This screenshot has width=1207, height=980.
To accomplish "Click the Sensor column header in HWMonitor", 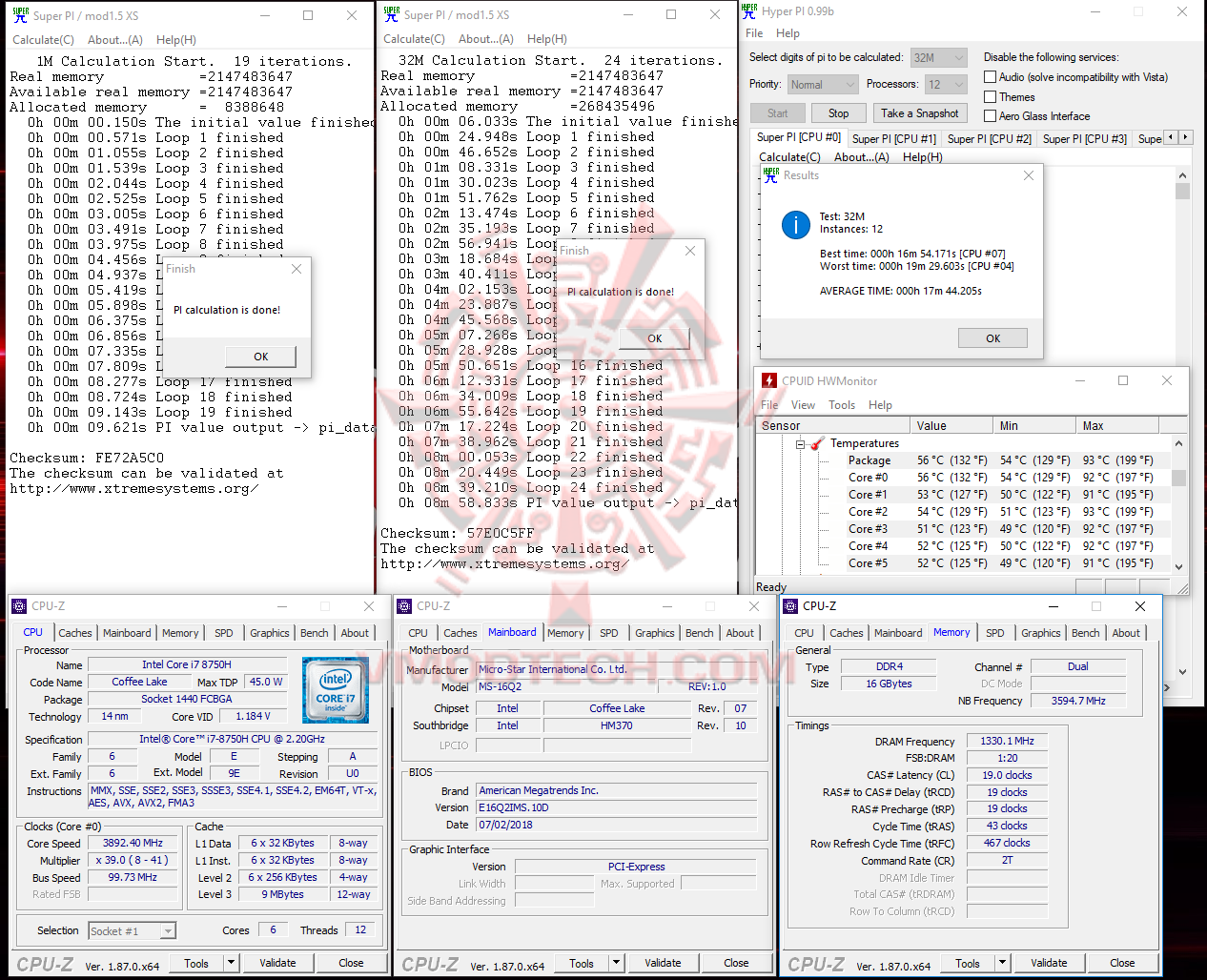I will (833, 426).
